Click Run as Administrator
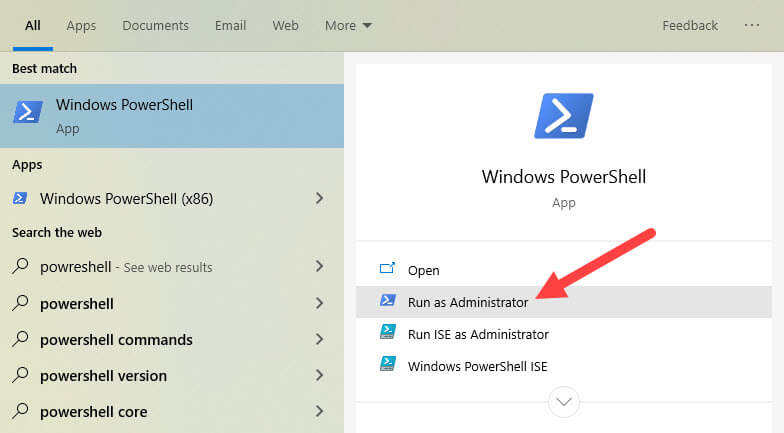This screenshot has width=784, height=433. click(x=564, y=302)
